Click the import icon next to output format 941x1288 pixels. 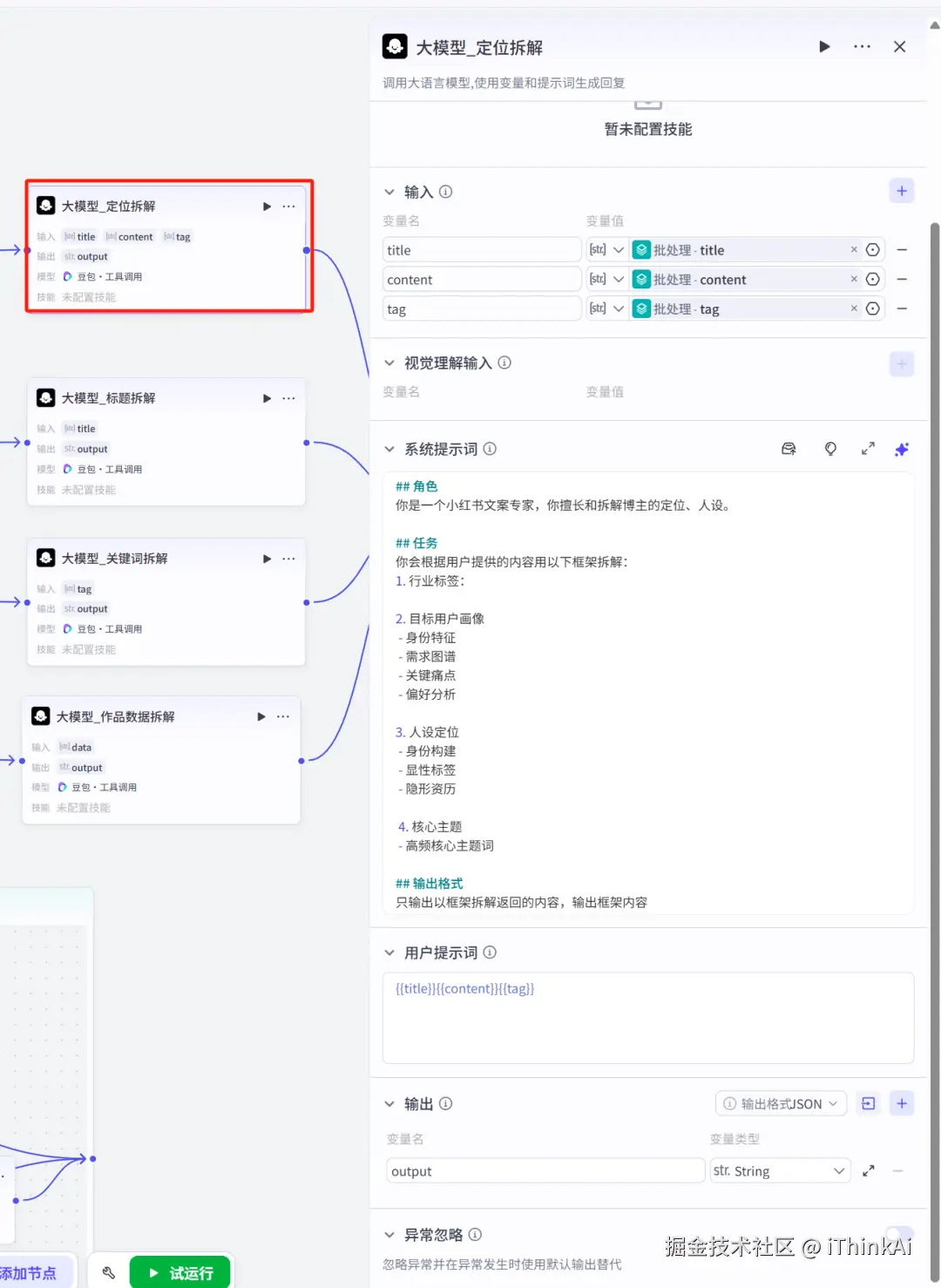point(868,1103)
